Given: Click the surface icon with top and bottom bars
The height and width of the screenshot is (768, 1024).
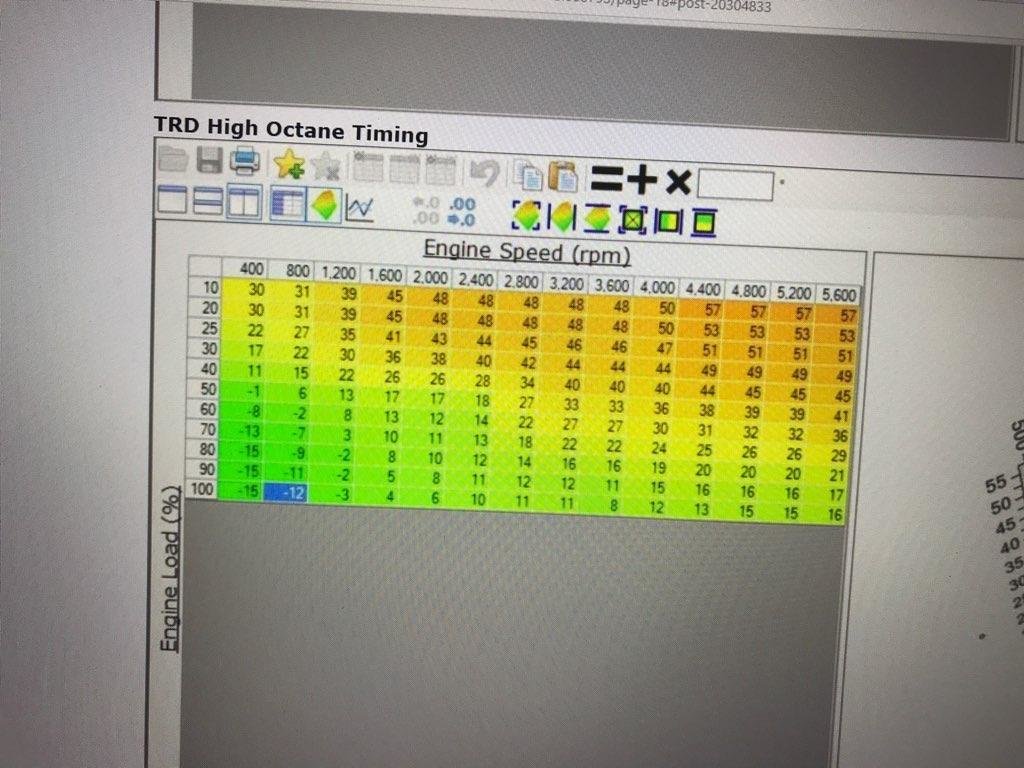Looking at the screenshot, I should [597, 219].
